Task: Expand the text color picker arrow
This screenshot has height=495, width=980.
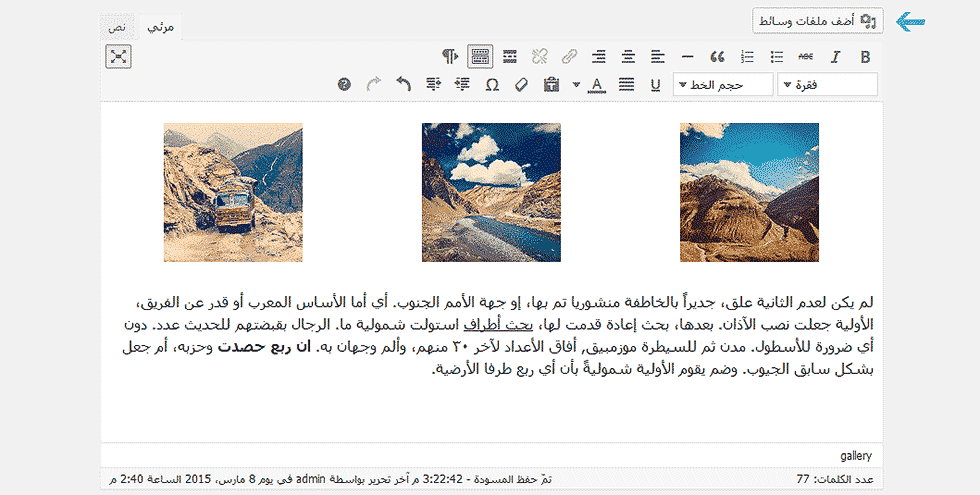Action: [x=576, y=84]
